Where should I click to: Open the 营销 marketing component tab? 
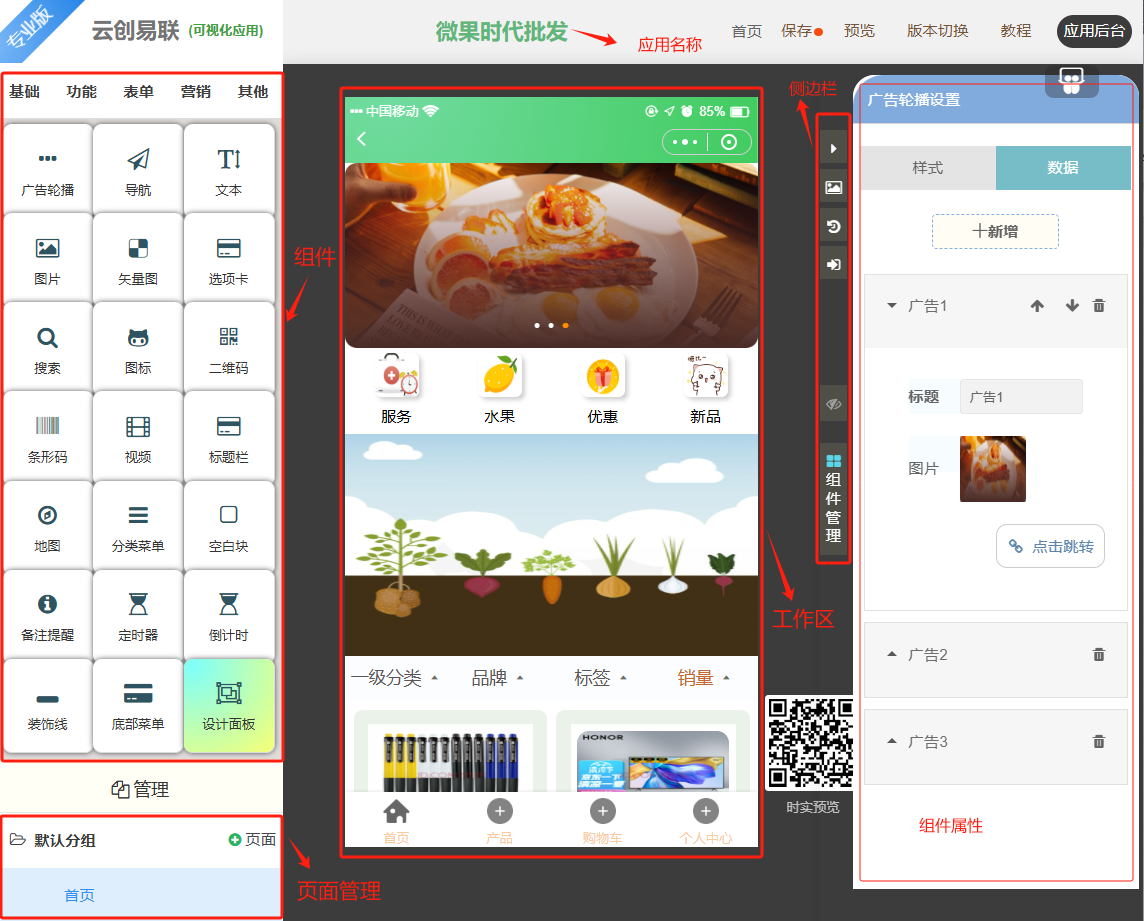(x=195, y=92)
